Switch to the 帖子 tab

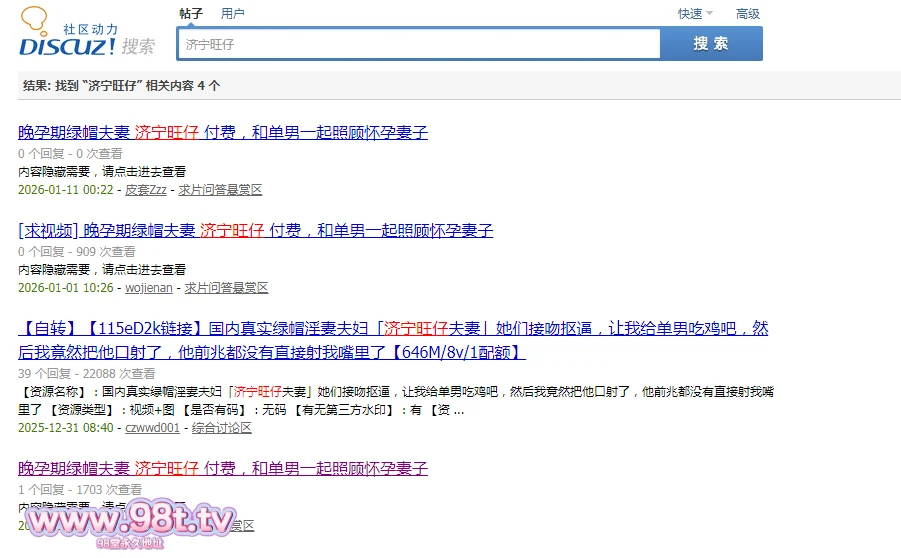191,14
